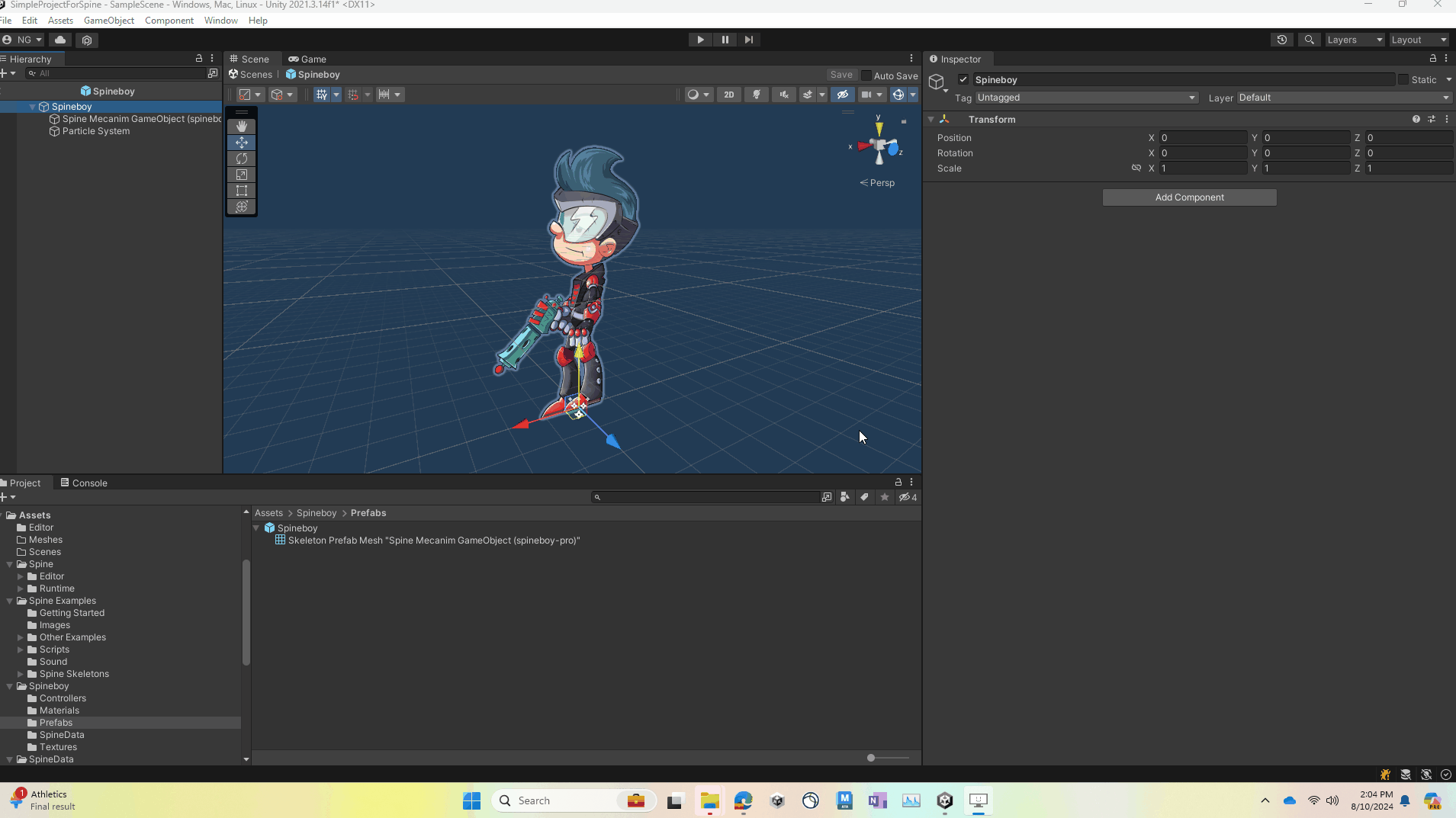
Task: Select the SpineData folder under Spineboy
Action: click(x=62, y=735)
